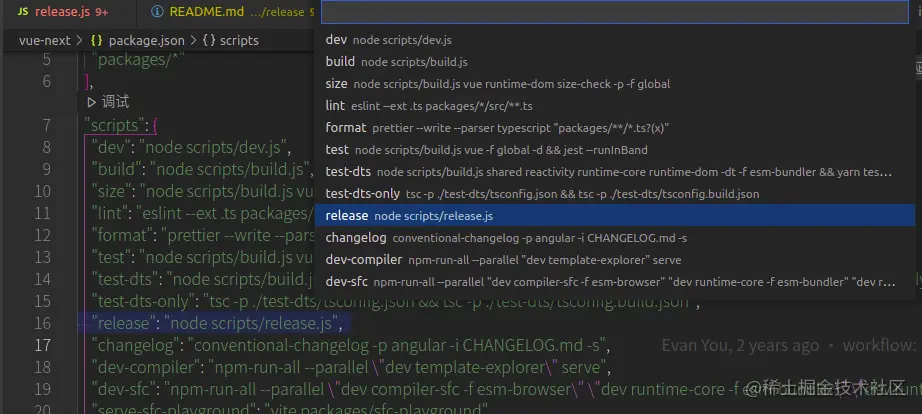Click the "serve-sfc-playground" key on line 20
The image size is (922, 414).
pos(175,408)
